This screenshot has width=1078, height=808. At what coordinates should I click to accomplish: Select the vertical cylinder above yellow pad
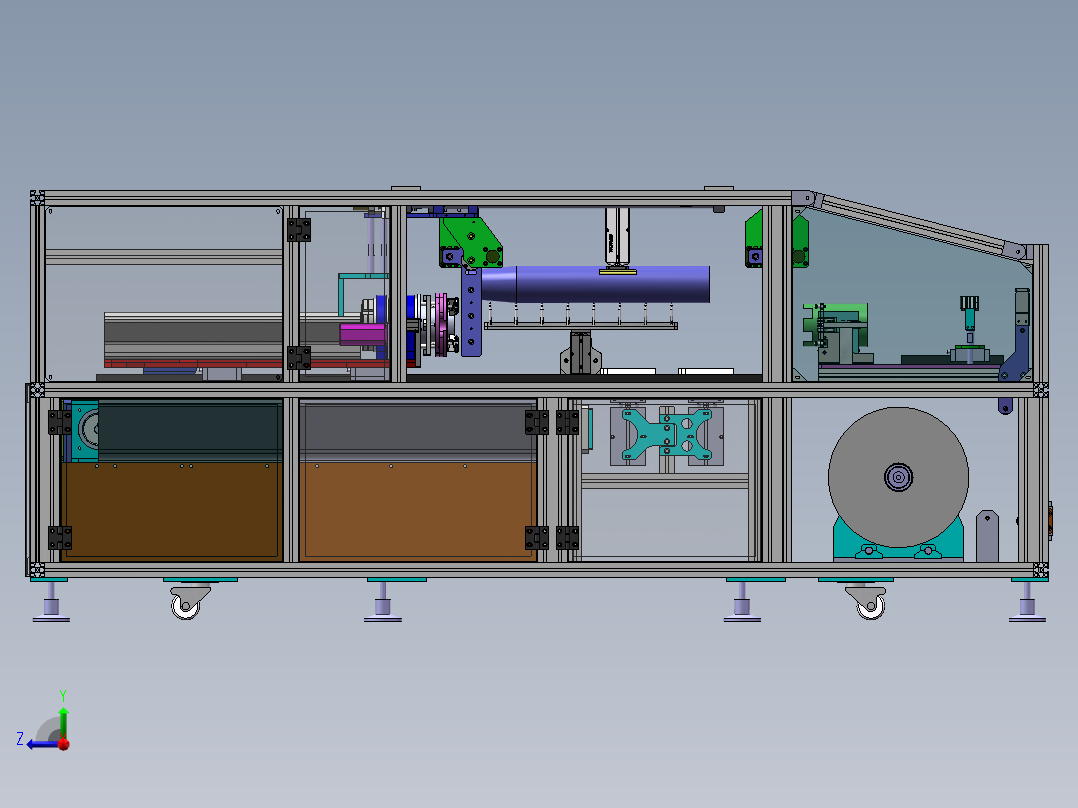click(x=617, y=237)
